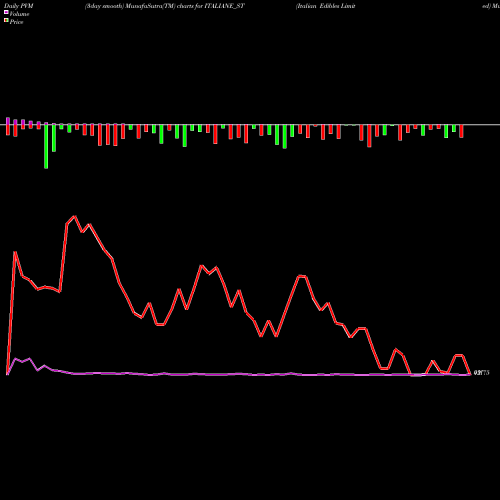
Task: Select the 'Volume' legend label
Action: tap(19, 14)
